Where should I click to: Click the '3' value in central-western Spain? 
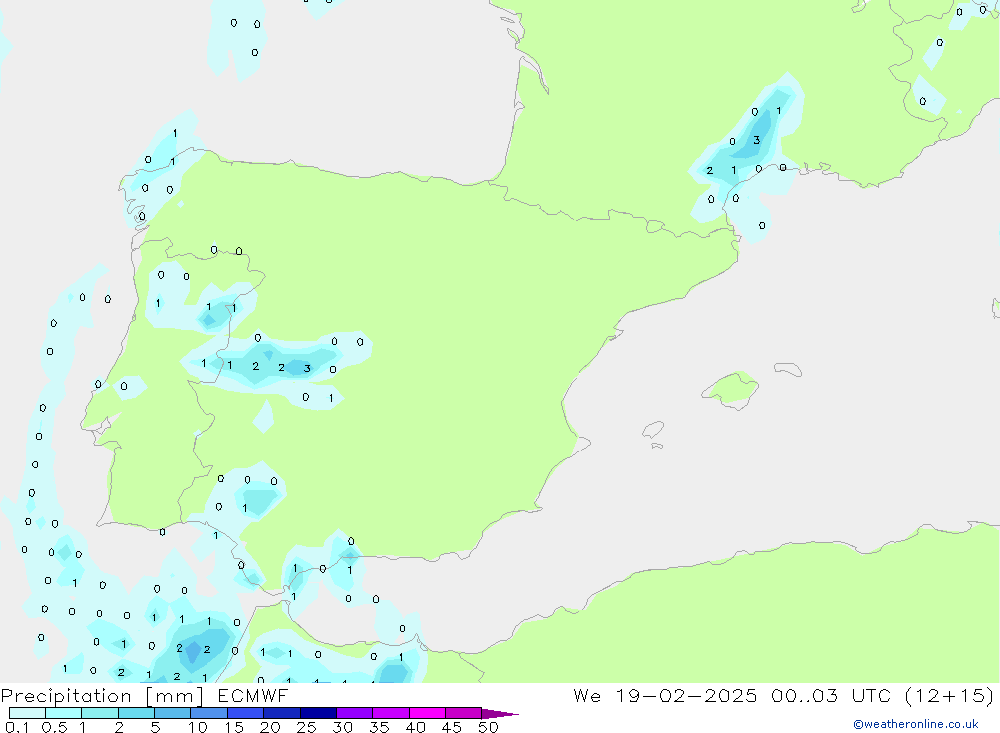pyautogui.click(x=307, y=368)
